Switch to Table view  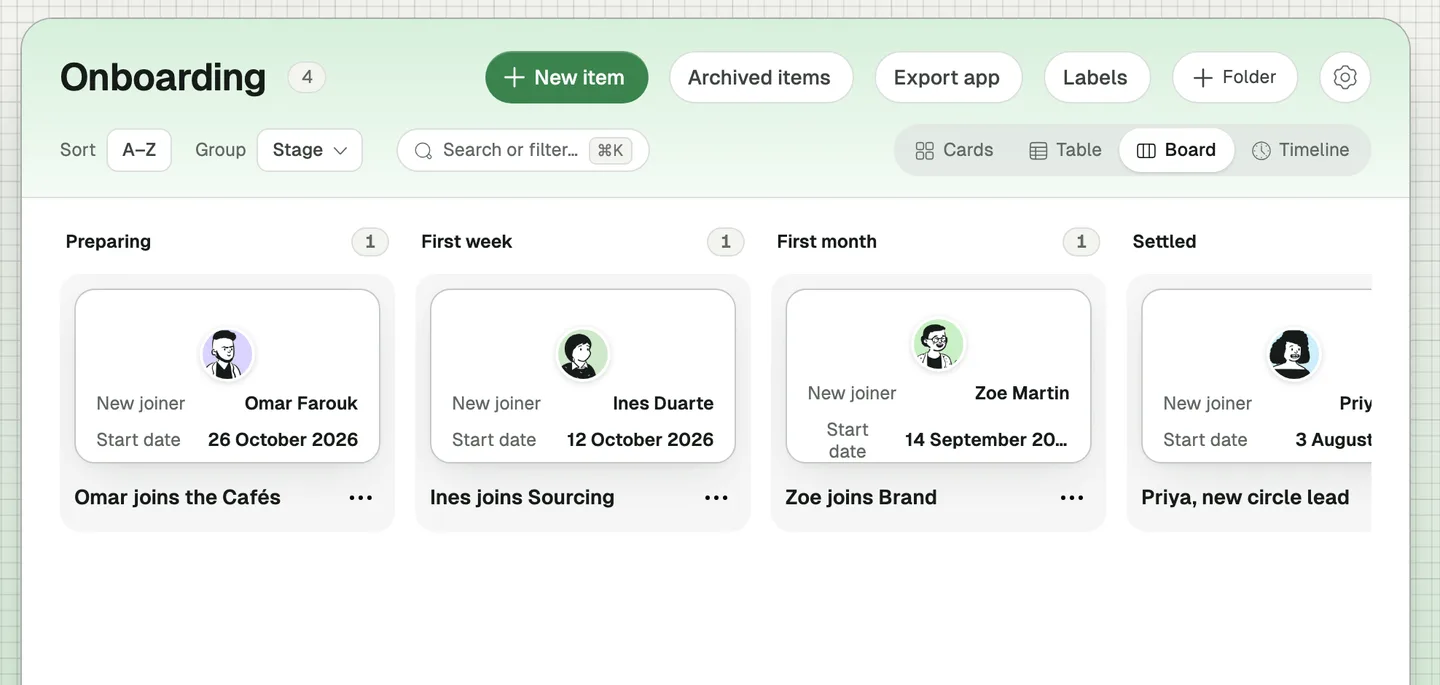(x=1066, y=150)
